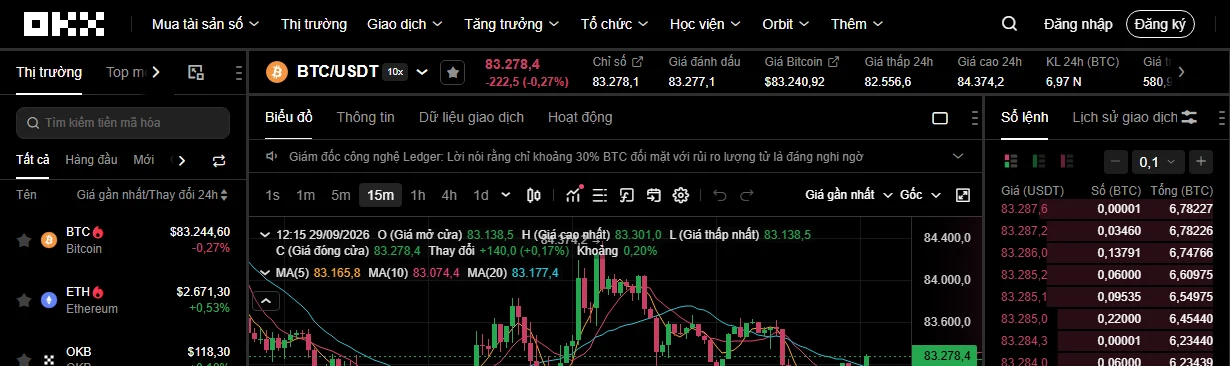1230x366 pixels.
Task: Switch to Lịch sử giao dịch tab
Action: tap(1125, 117)
